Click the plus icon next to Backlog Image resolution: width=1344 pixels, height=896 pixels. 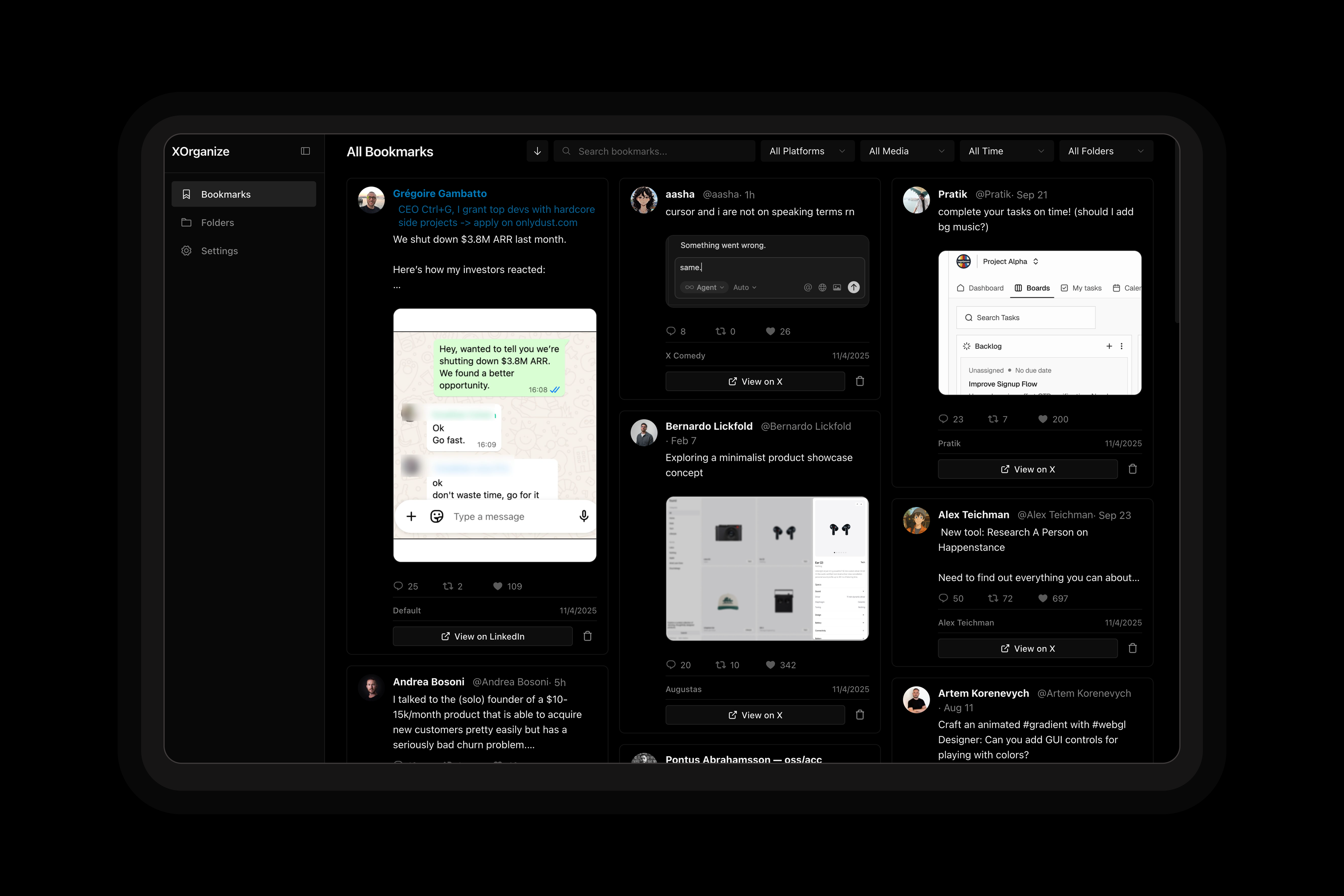pos(1109,346)
